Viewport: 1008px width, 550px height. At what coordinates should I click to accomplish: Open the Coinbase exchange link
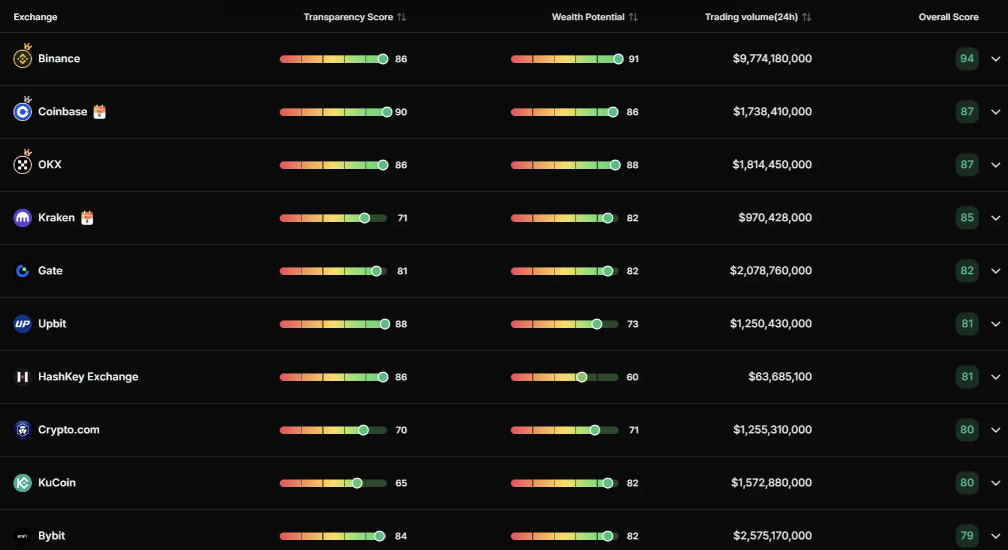[x=62, y=112]
